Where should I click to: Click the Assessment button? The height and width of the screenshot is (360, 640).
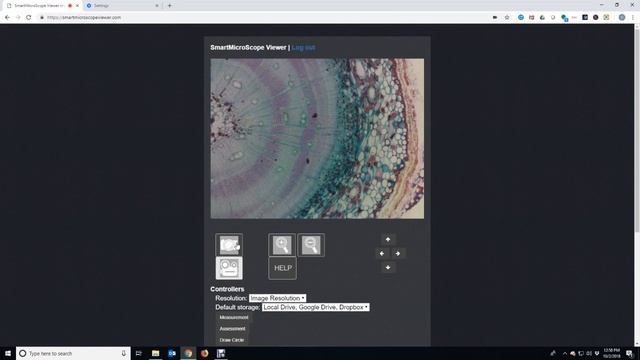coord(232,329)
